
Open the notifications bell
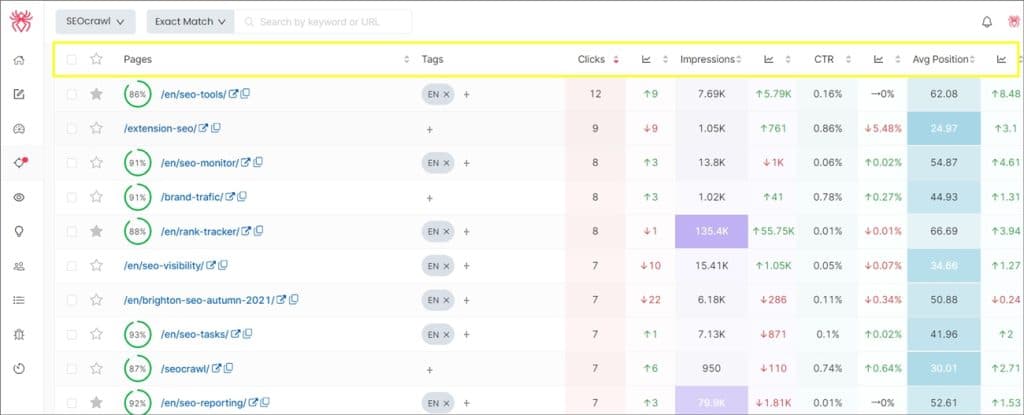pyautogui.click(x=987, y=22)
